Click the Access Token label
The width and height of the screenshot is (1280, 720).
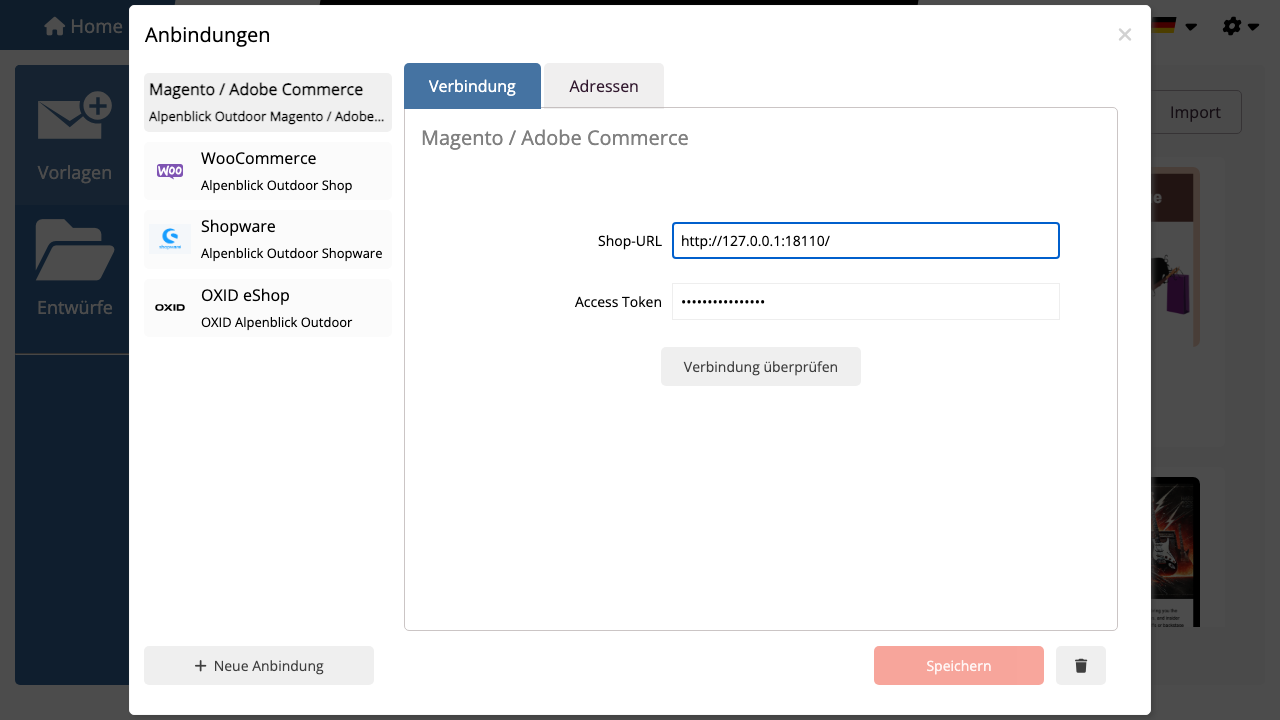[618, 302]
